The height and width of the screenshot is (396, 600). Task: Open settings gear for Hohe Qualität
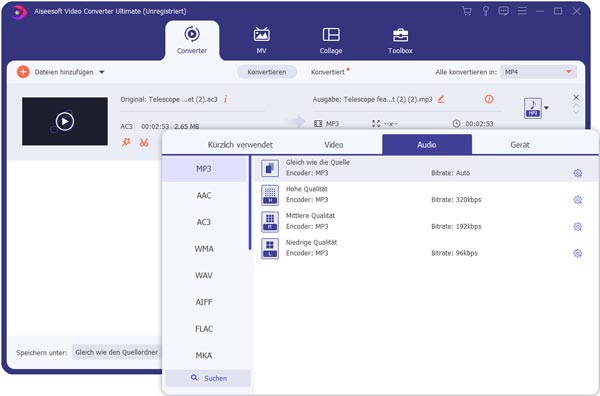point(577,200)
